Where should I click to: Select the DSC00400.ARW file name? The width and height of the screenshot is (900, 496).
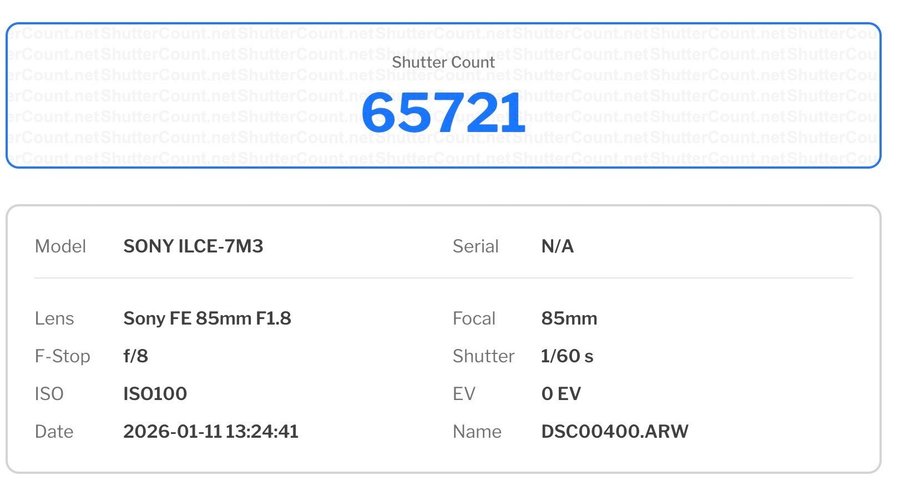614,432
